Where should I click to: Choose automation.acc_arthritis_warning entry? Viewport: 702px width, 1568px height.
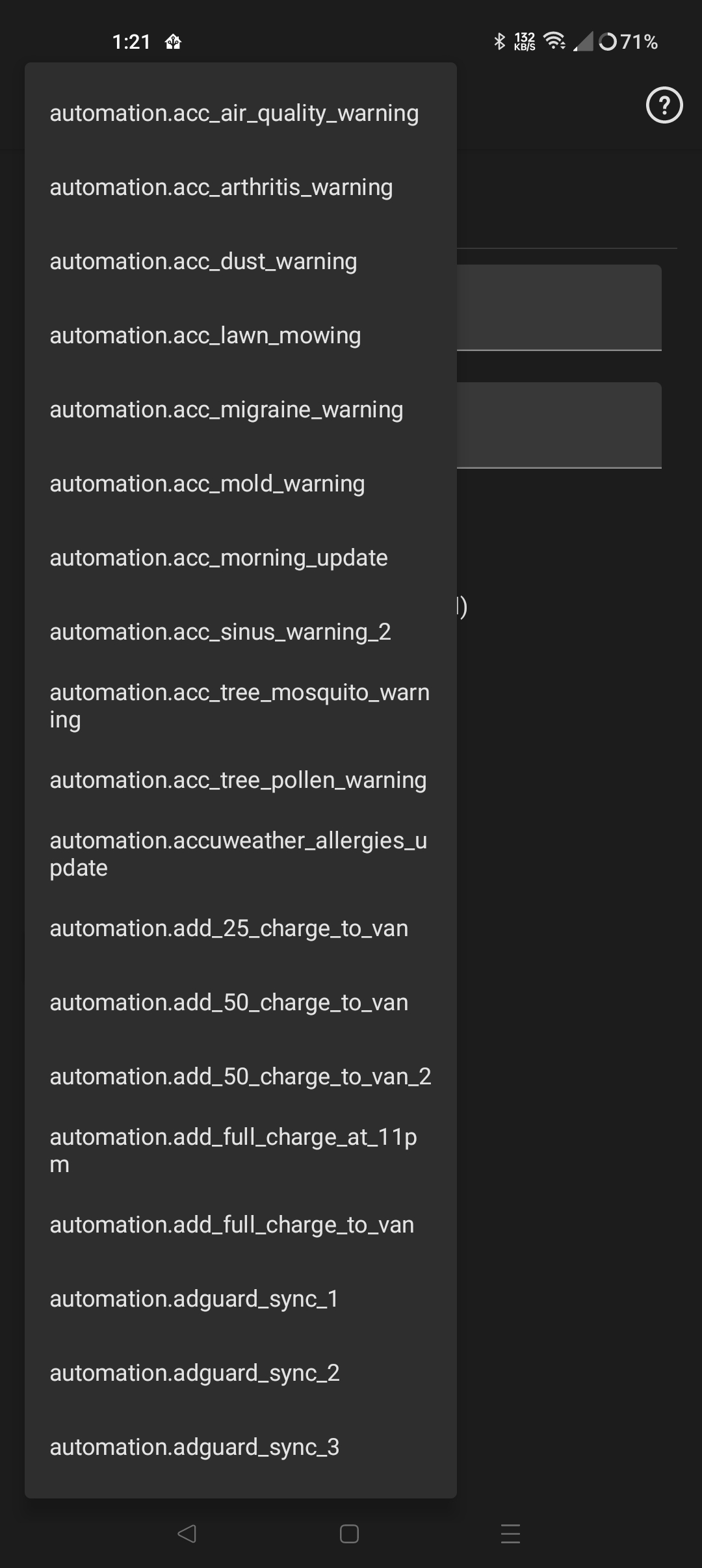point(240,187)
